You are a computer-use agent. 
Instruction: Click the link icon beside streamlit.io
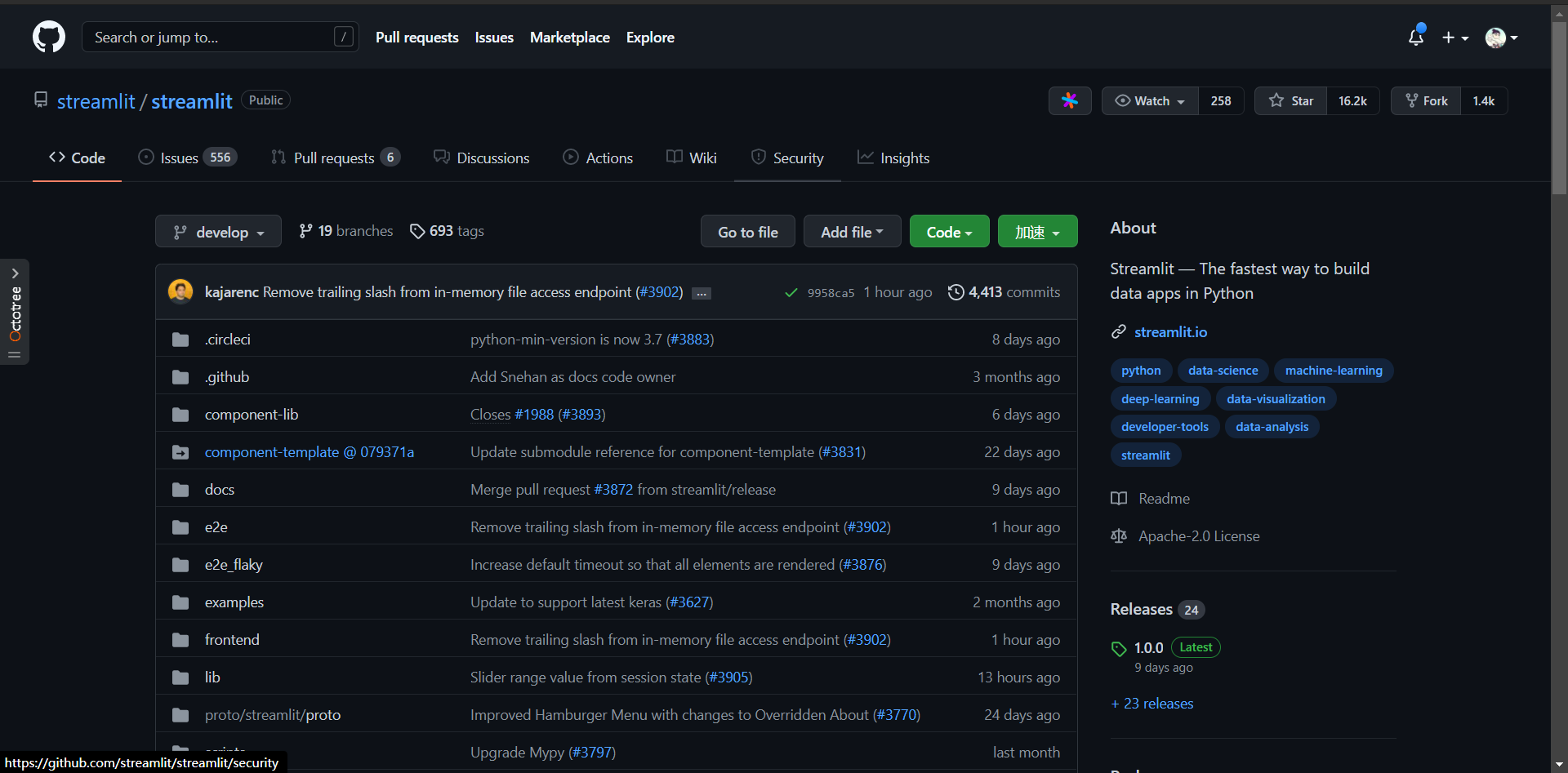click(x=1119, y=331)
